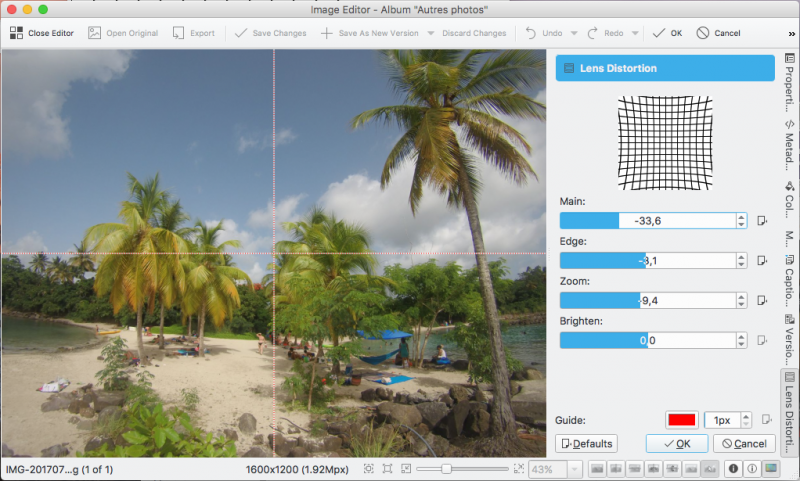The height and width of the screenshot is (481, 800).
Task: Select the fourth preview mode icon
Action: [654, 469]
